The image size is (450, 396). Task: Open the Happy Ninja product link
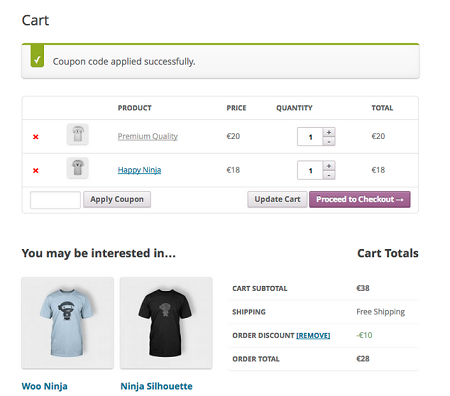(x=139, y=170)
